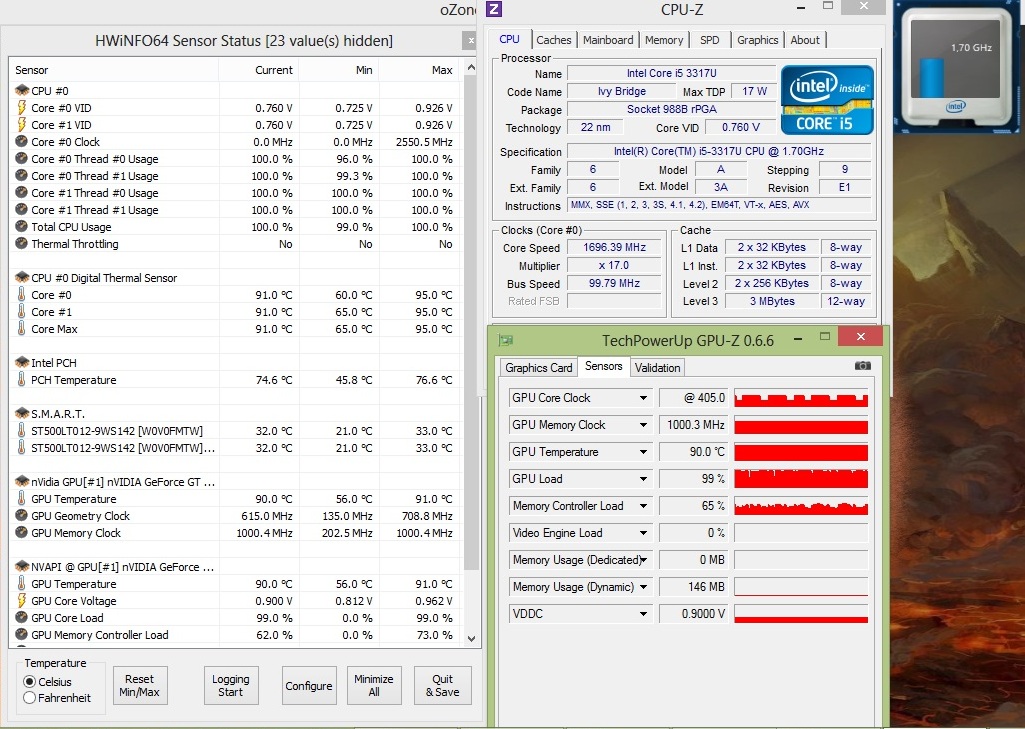Click the '2550.5 MHz' max clock value
1025x729 pixels.
[x=424, y=142]
